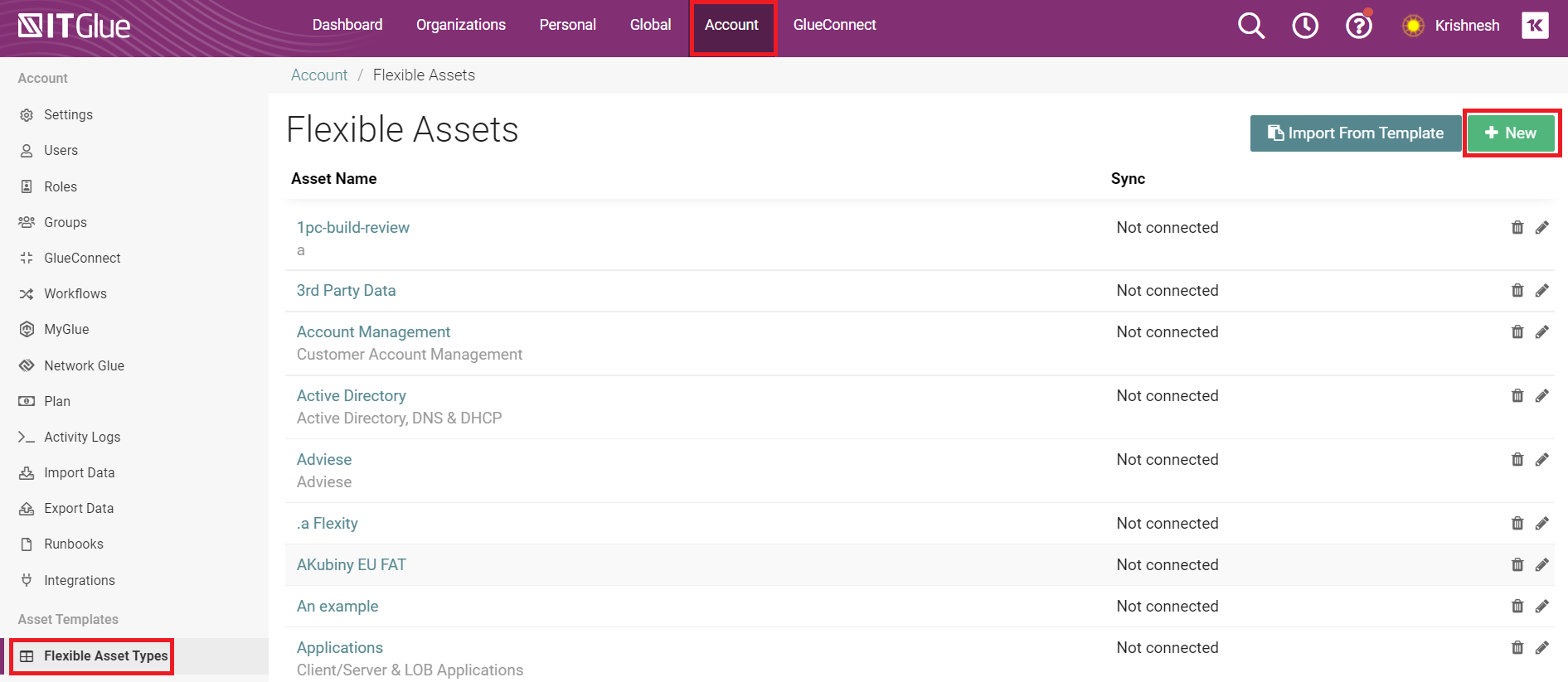This screenshot has width=1568, height=682.
Task: Open the Account breadcrumb link
Action: 319,75
